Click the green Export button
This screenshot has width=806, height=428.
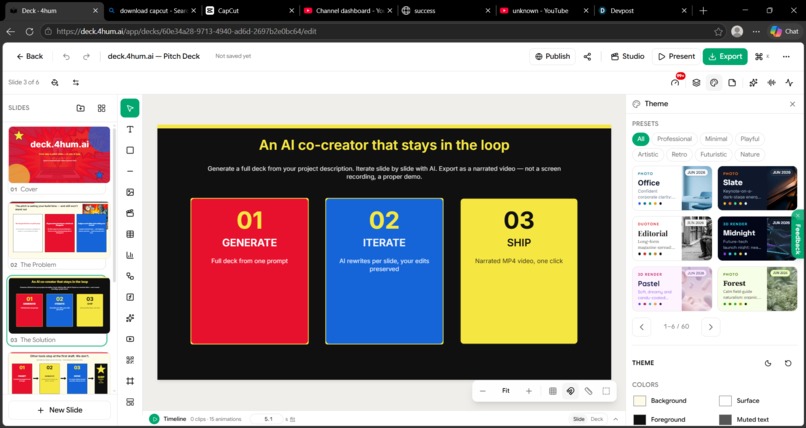point(725,57)
